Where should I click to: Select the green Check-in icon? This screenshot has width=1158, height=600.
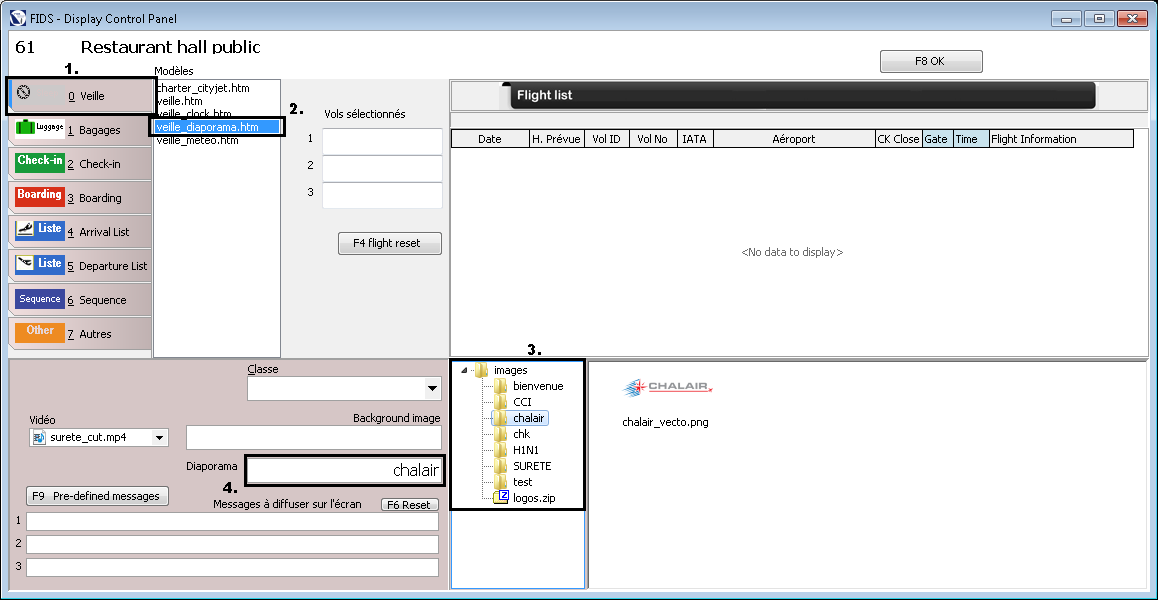(39, 162)
